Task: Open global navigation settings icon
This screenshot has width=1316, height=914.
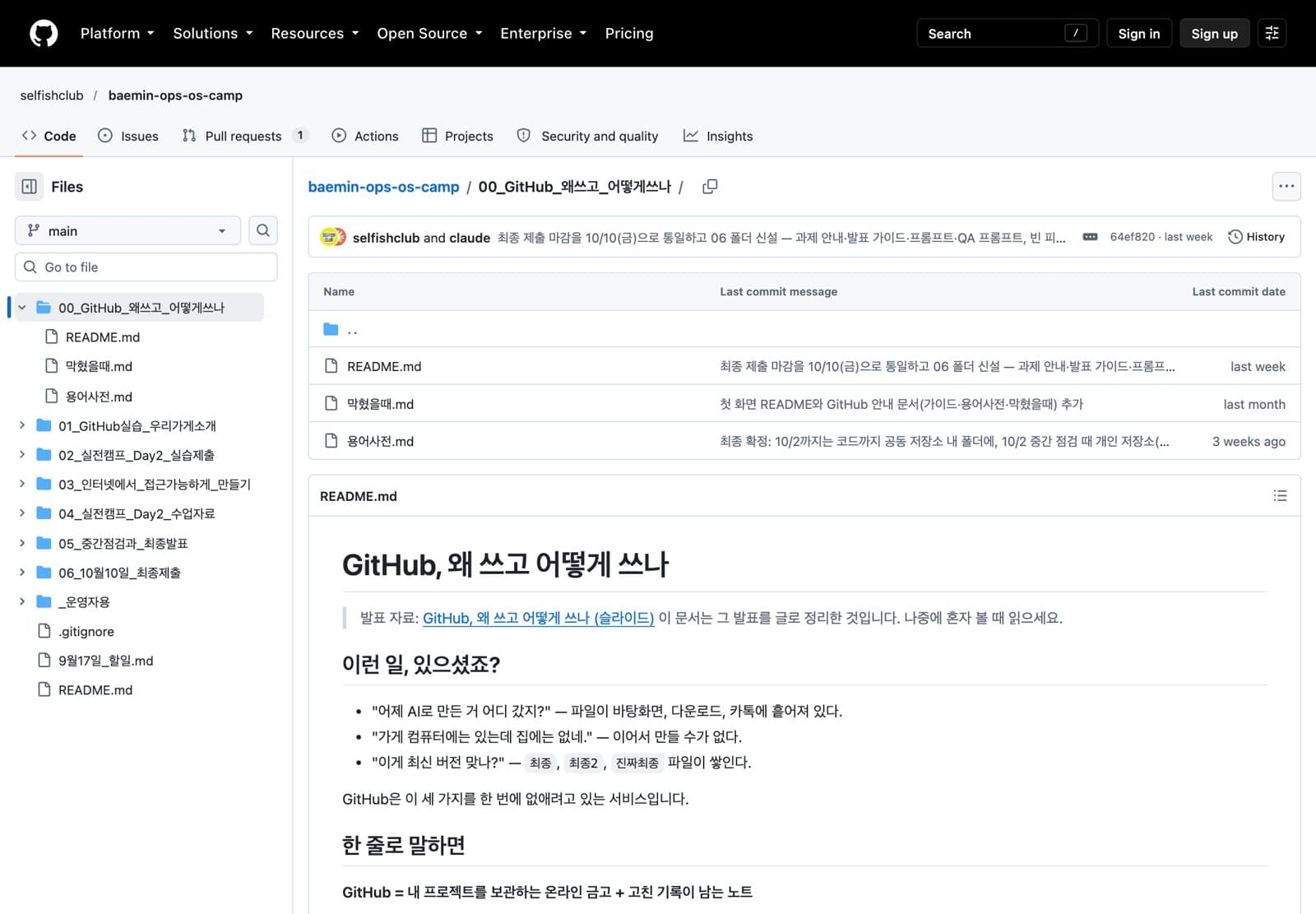Action: pyautogui.click(x=1272, y=33)
